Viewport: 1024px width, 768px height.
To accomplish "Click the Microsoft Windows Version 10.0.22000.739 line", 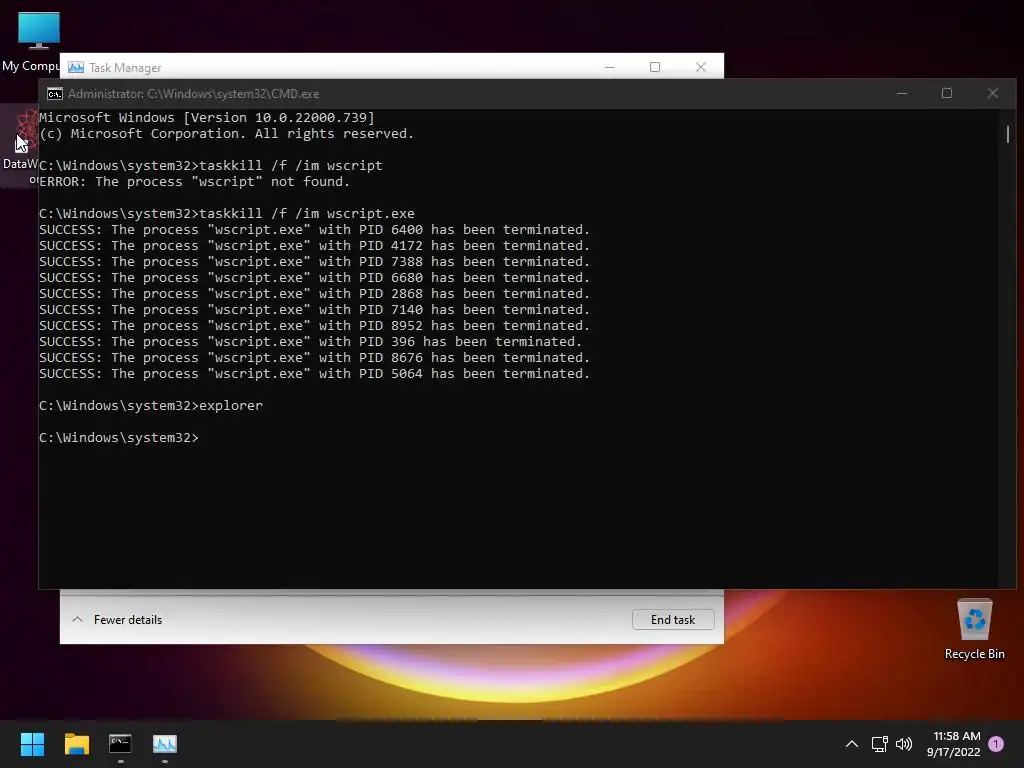I will pos(207,118).
